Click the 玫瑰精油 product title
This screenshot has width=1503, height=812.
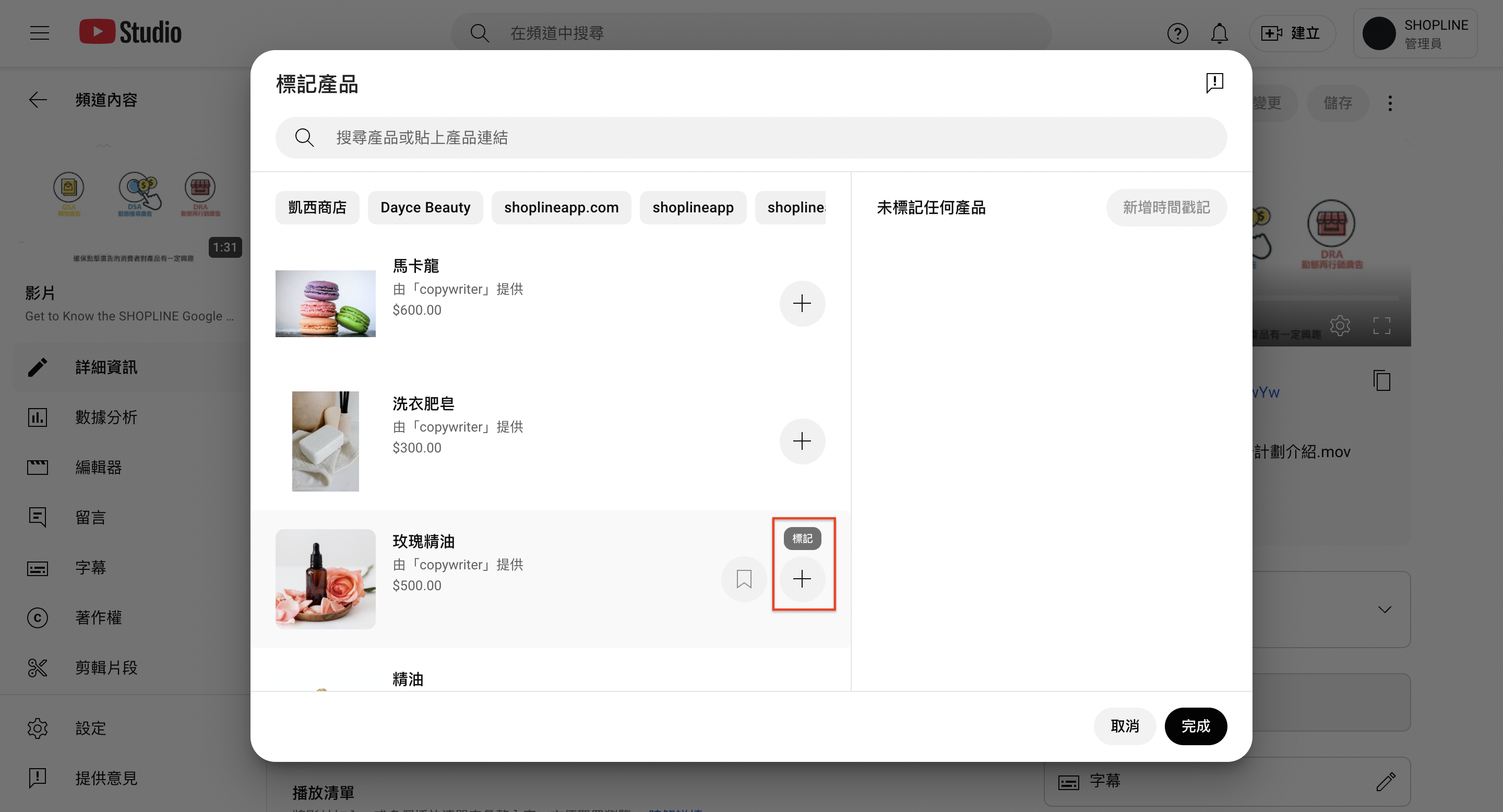[424, 541]
